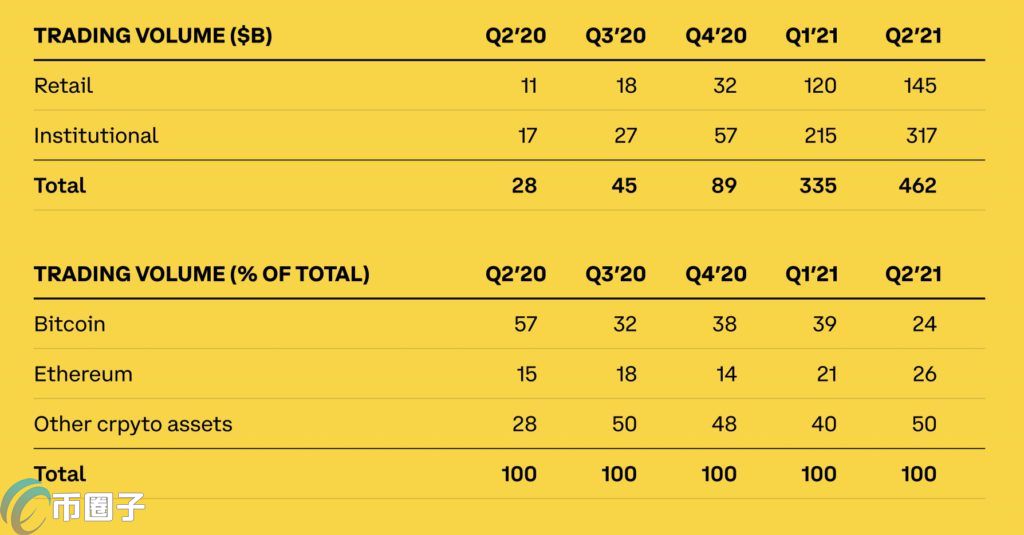
Task: Click the 币圈子 watermark text
Action: pos(98,508)
